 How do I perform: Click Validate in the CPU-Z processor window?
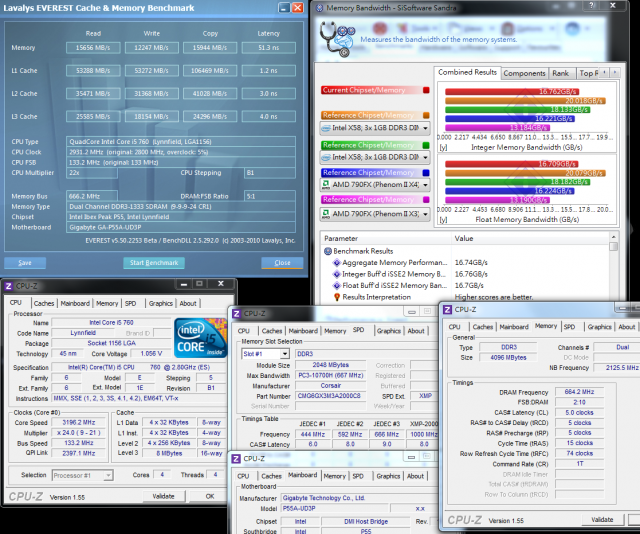tap(164, 496)
